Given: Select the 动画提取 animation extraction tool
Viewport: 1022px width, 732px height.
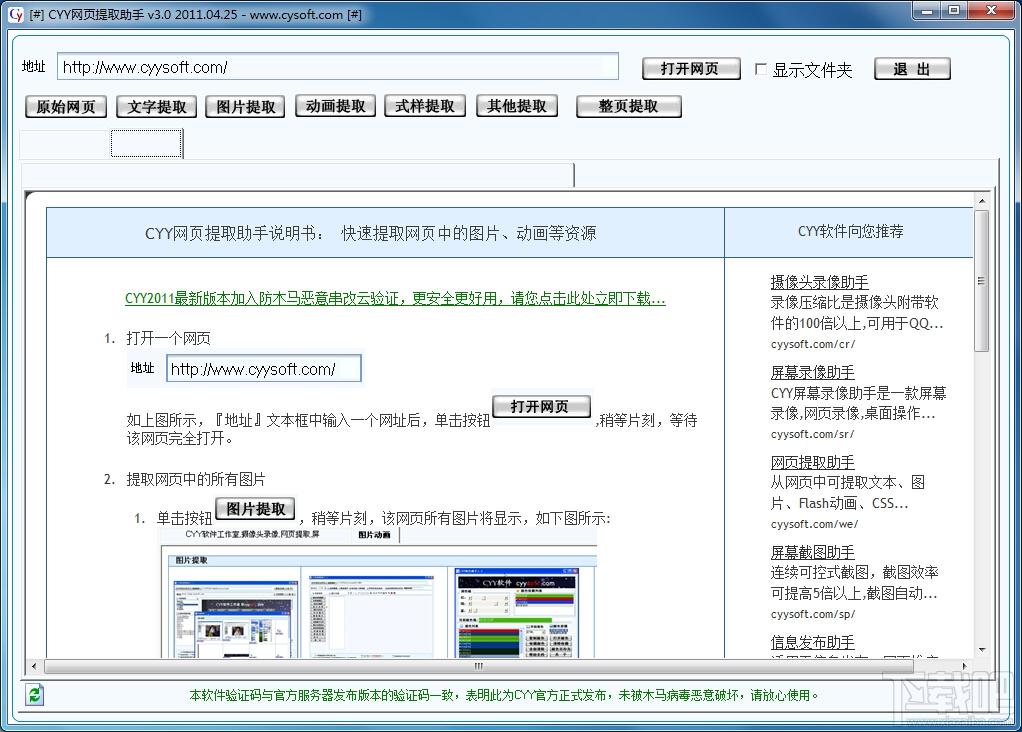Looking at the screenshot, I should click(x=334, y=106).
